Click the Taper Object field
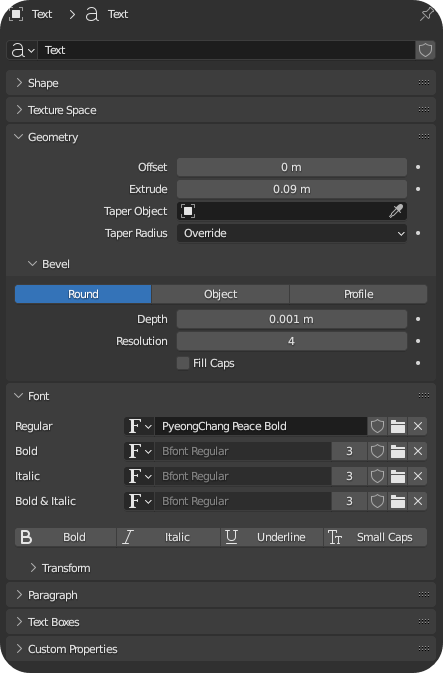443x673 pixels. (x=292, y=211)
